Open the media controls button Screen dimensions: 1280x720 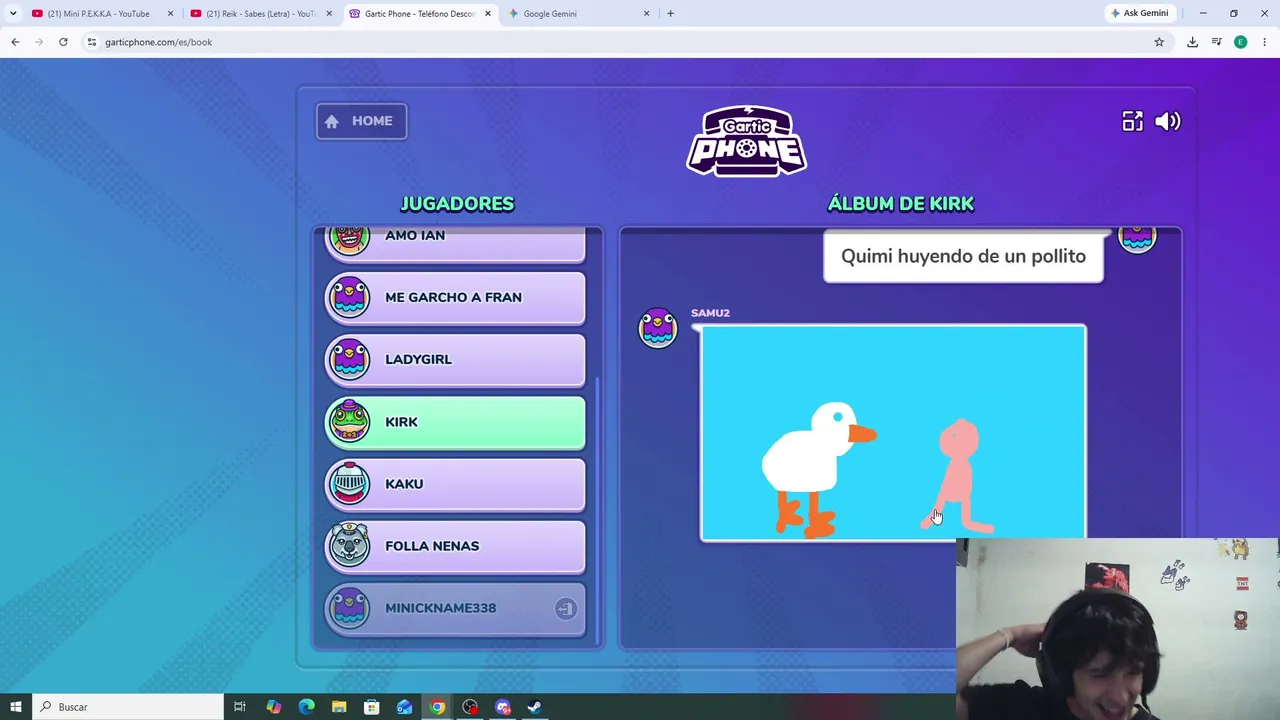[x=1216, y=42]
